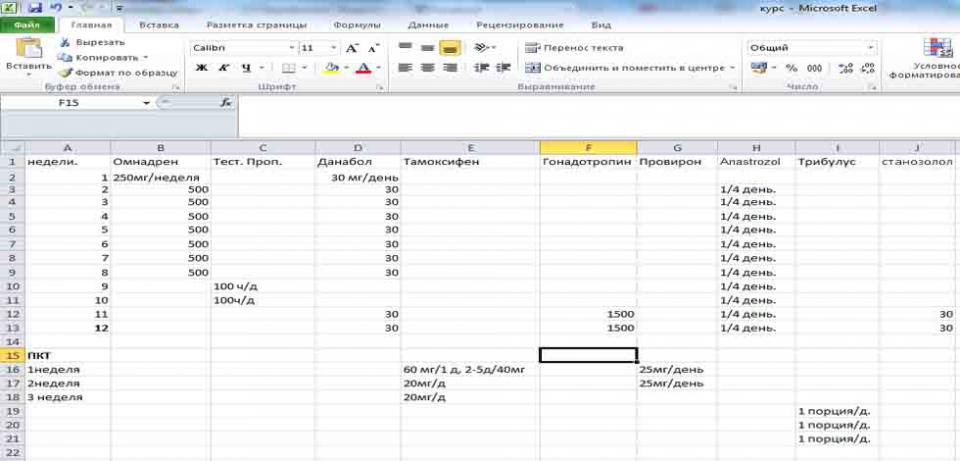
Task: Click the Cut (Вырезать) button
Action: pos(93,42)
